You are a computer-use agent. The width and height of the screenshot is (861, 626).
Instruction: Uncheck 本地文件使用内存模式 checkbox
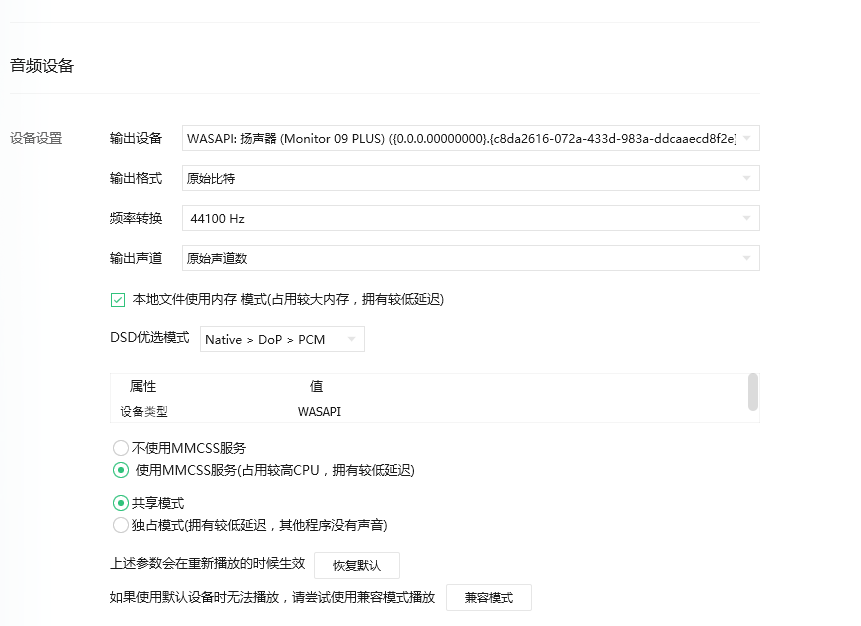click(x=118, y=299)
